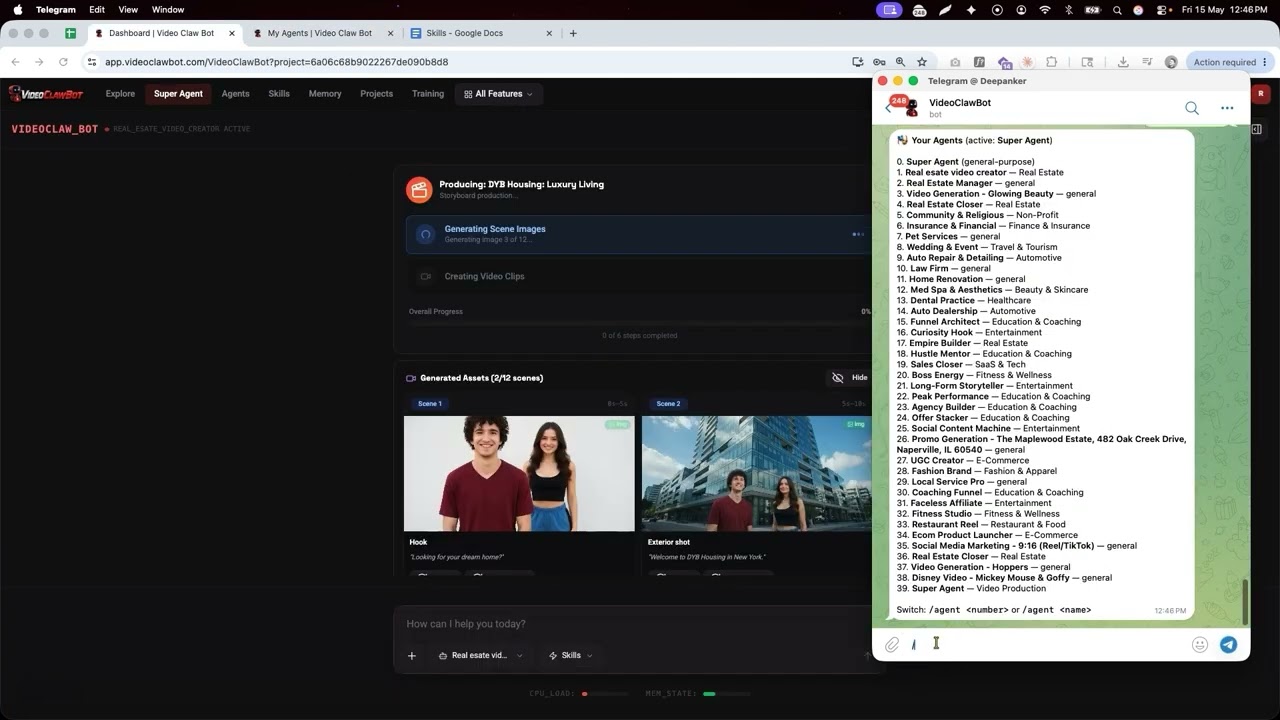Attach a file in the Telegram message bar
Screen dimensions: 1280x720
pos(892,645)
